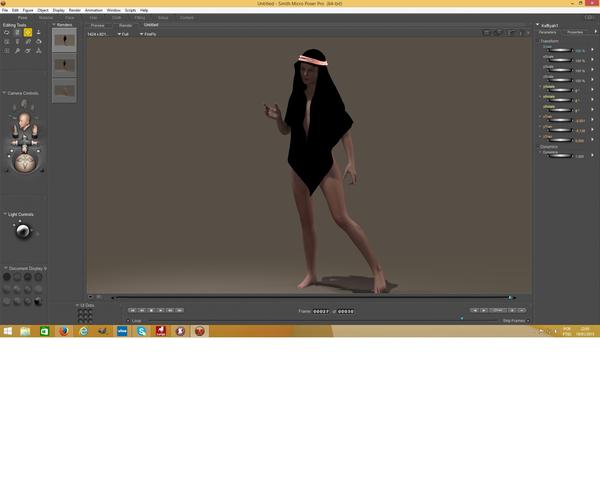Click the xScale parameter dial

[x=560, y=60]
